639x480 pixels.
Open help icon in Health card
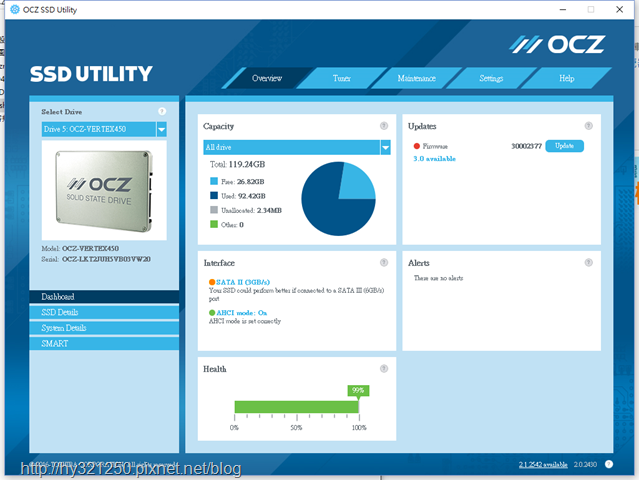pyautogui.click(x=384, y=368)
